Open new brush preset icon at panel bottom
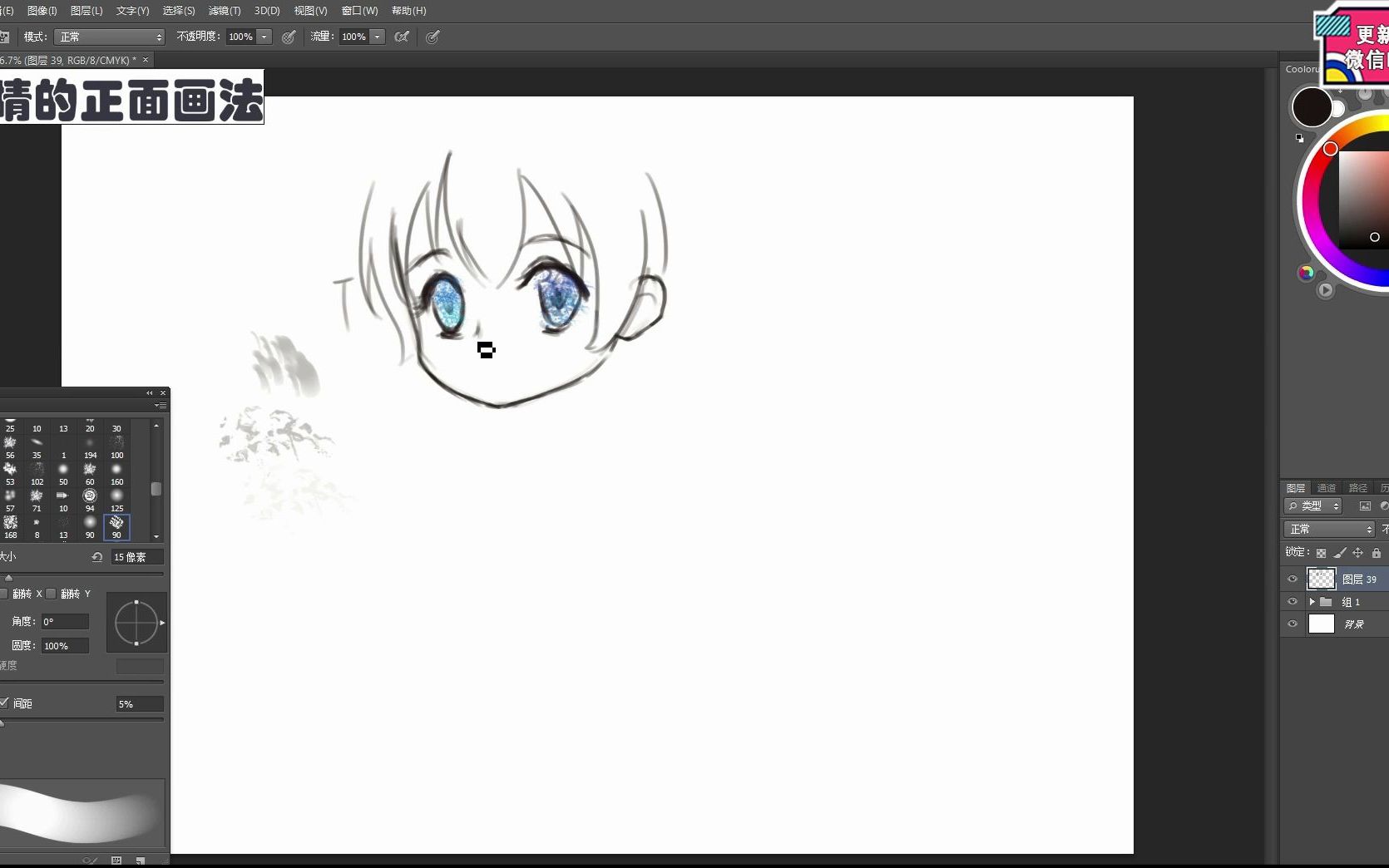1389x868 pixels. click(141, 861)
